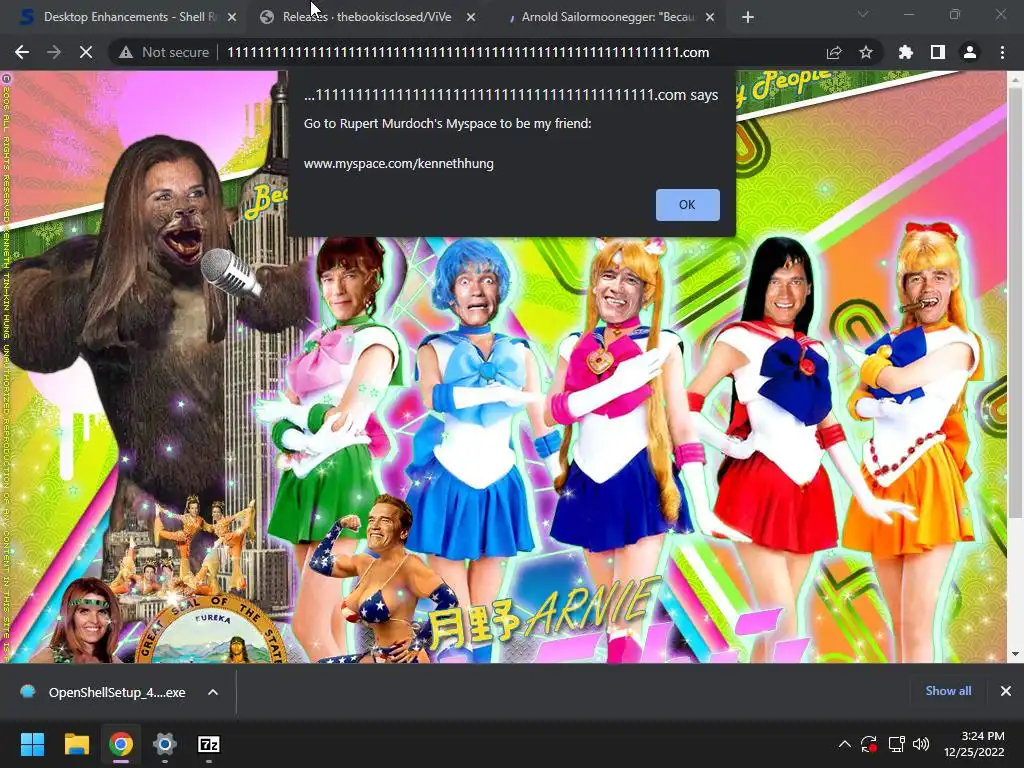
Task: Go back to the previous page
Action: coord(22,52)
